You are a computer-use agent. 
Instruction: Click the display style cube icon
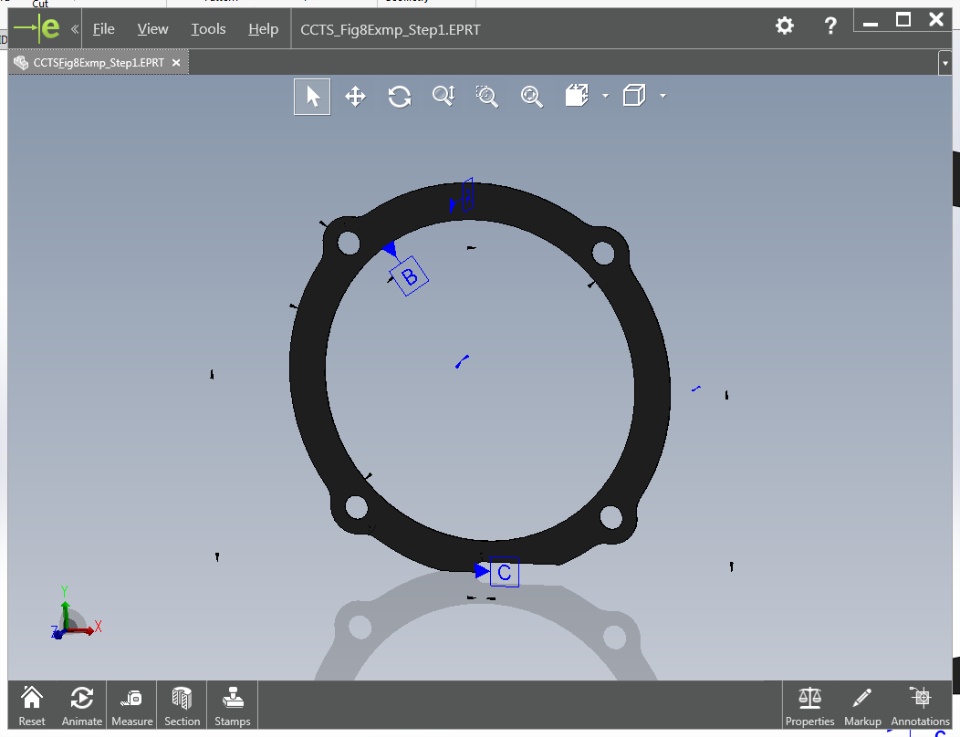coord(634,95)
